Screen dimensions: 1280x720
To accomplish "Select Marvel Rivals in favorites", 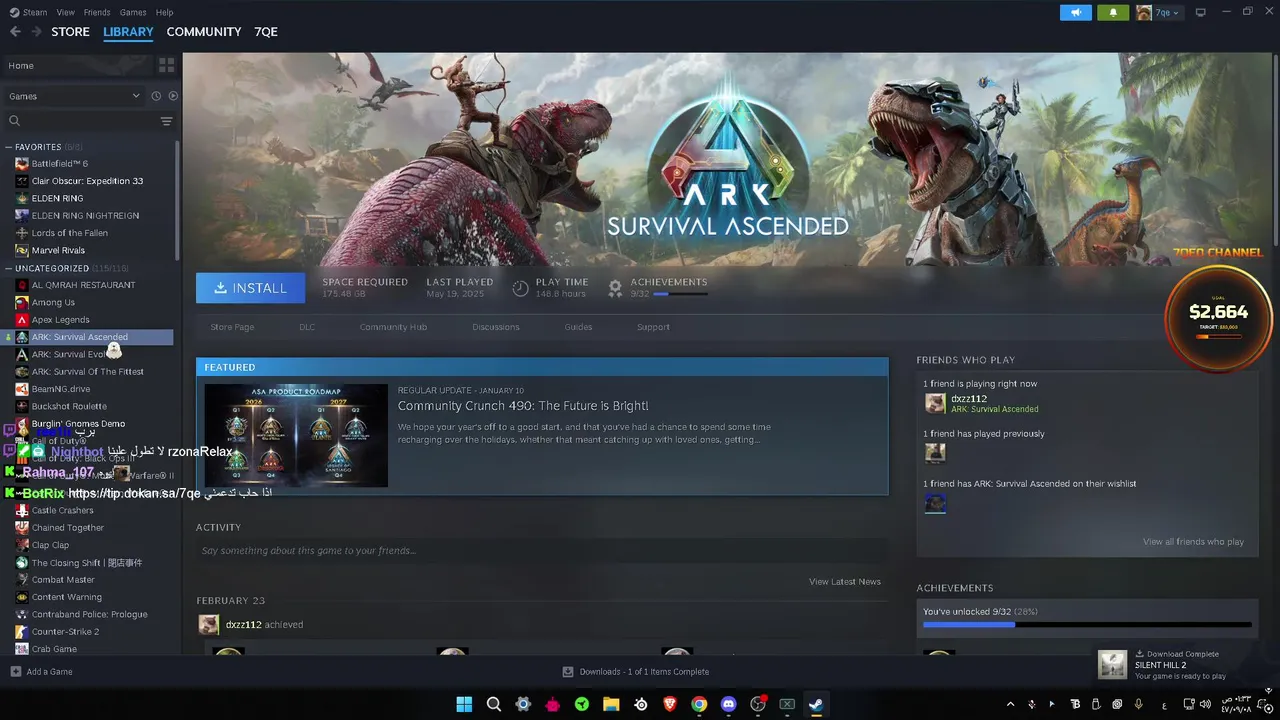I will (x=58, y=250).
